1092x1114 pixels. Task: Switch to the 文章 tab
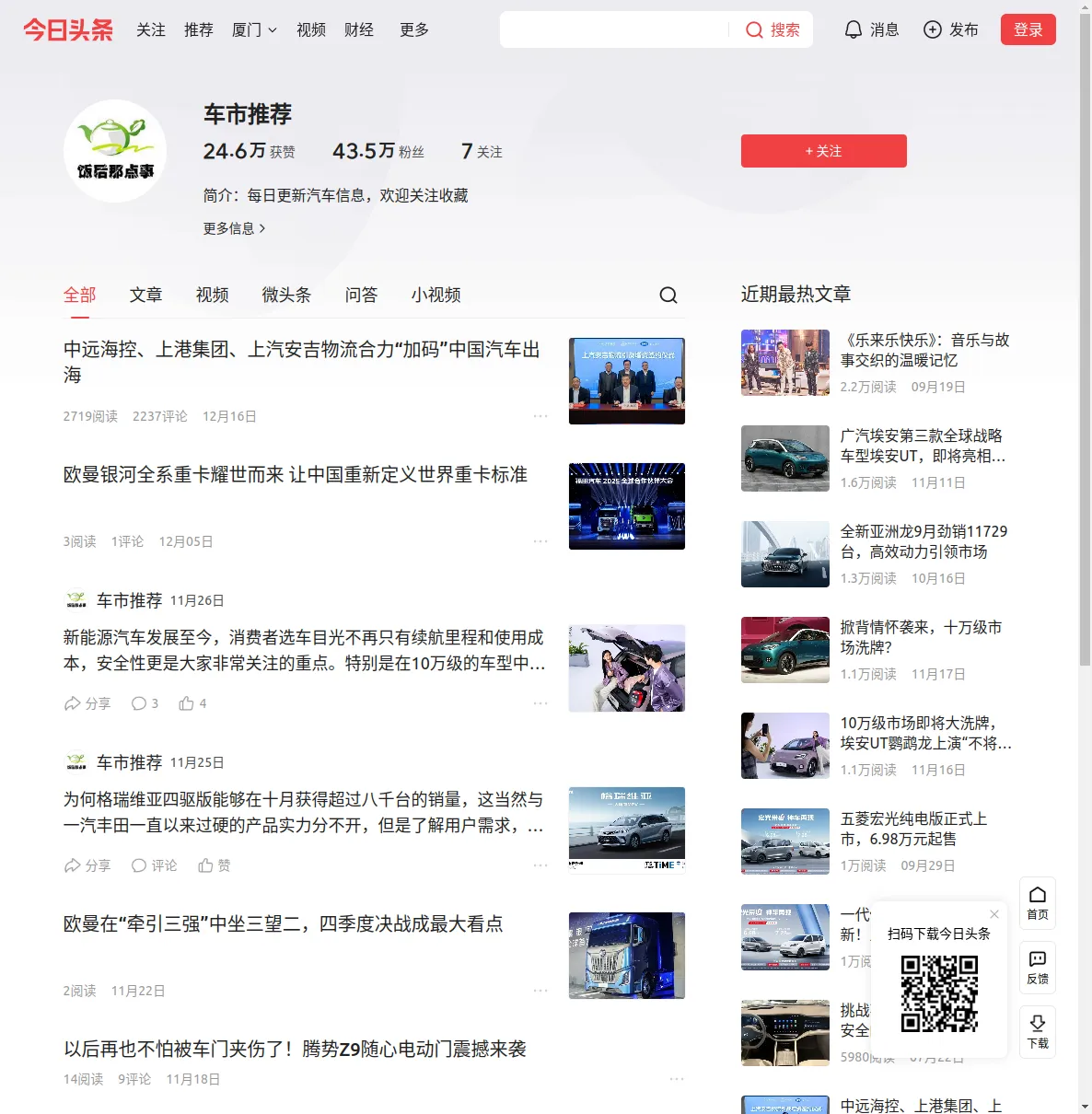146,295
